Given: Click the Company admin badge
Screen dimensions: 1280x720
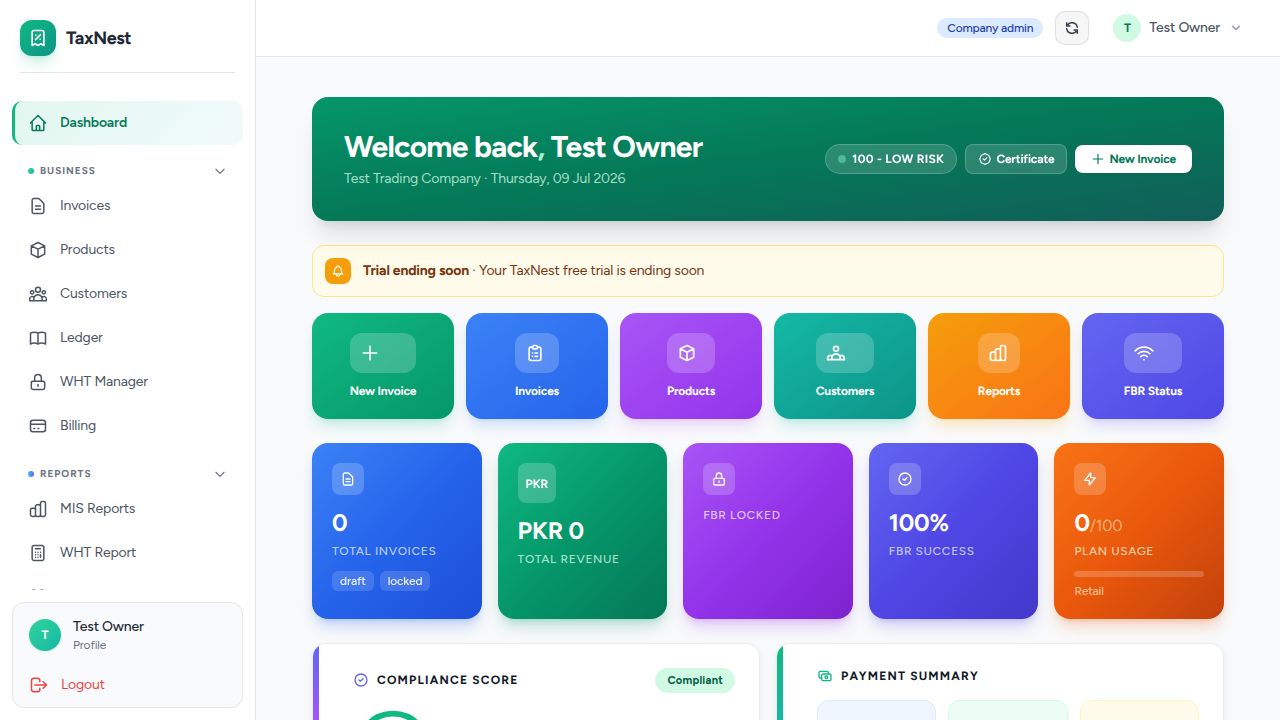Looking at the screenshot, I should 990,28.
